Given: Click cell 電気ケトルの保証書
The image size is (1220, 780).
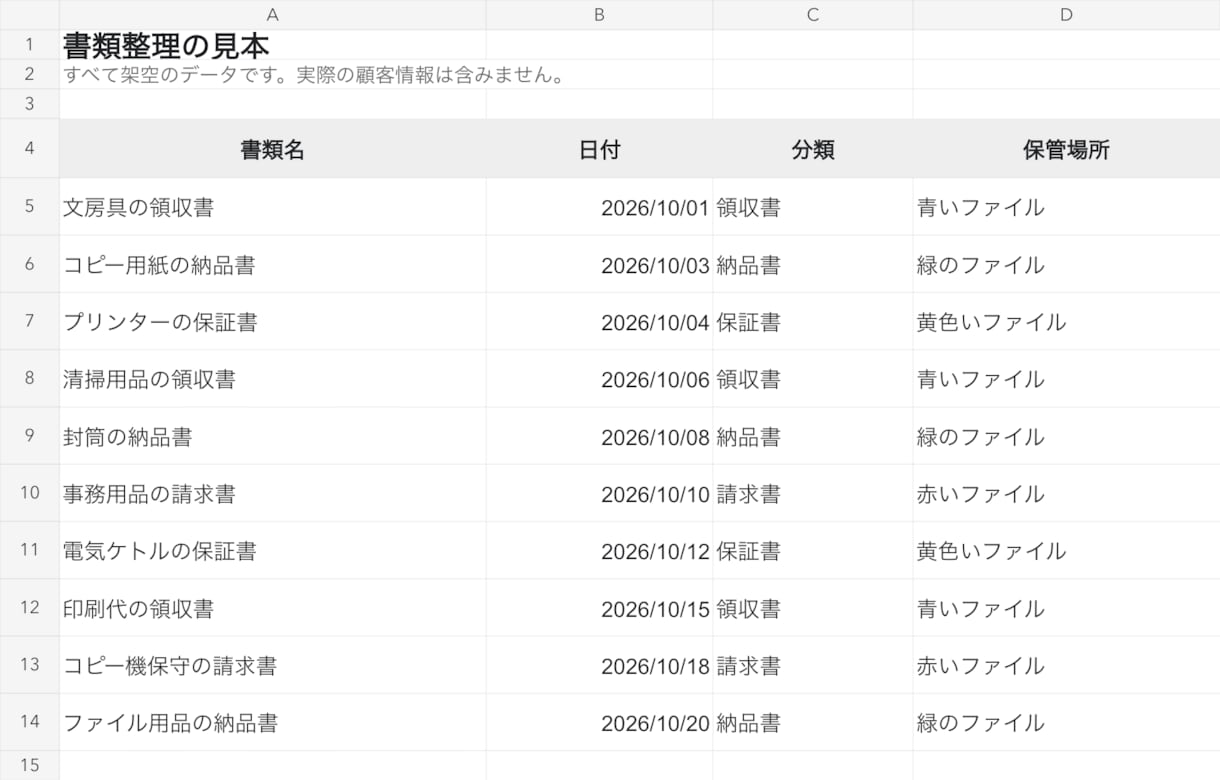Looking at the screenshot, I should (273, 550).
